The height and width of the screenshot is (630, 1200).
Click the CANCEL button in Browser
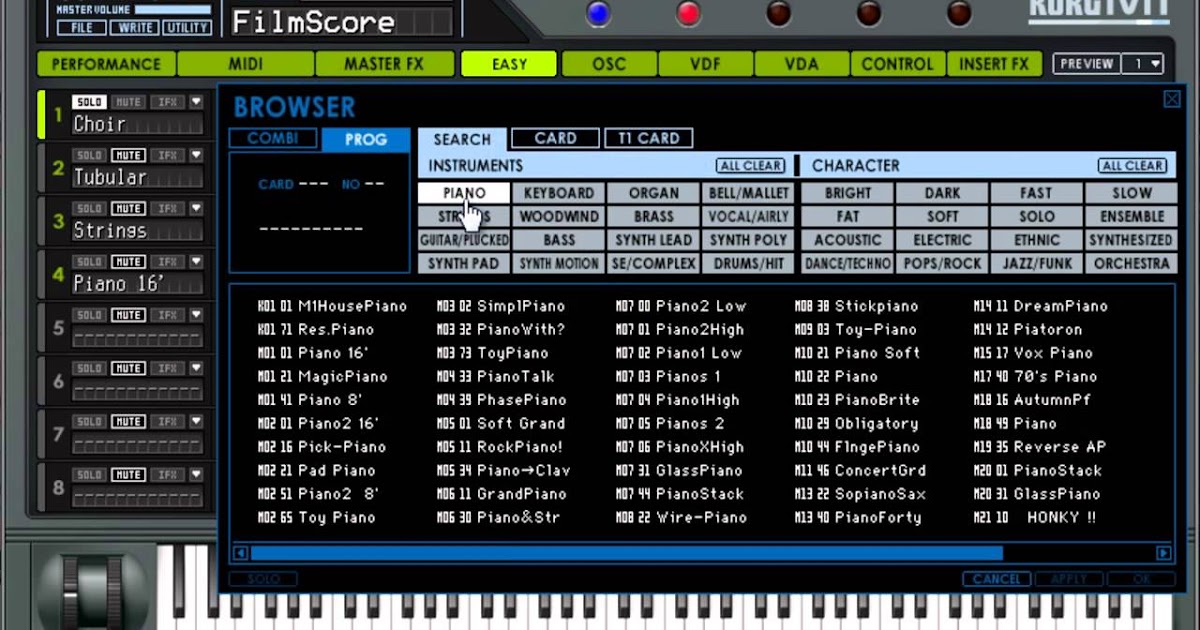(996, 579)
